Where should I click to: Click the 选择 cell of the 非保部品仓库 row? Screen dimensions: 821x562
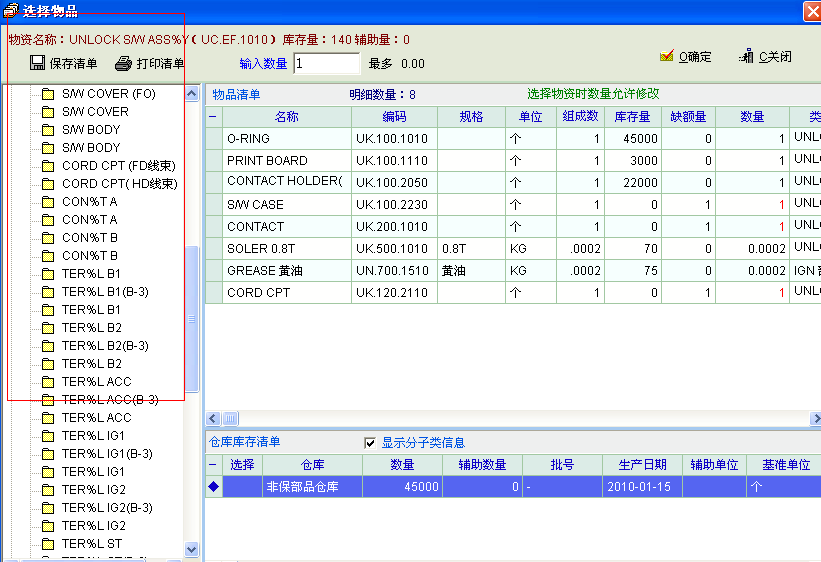242,487
